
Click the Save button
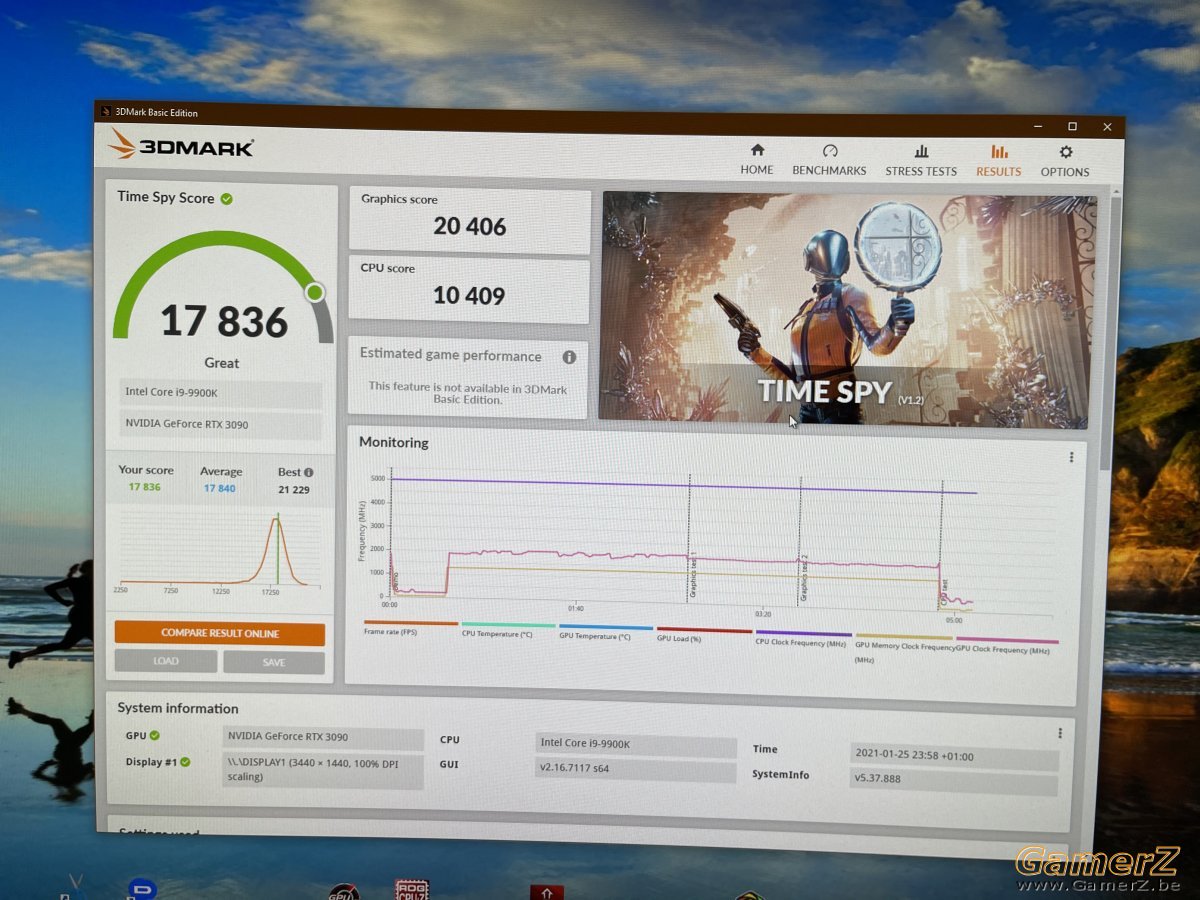pyautogui.click(x=274, y=662)
